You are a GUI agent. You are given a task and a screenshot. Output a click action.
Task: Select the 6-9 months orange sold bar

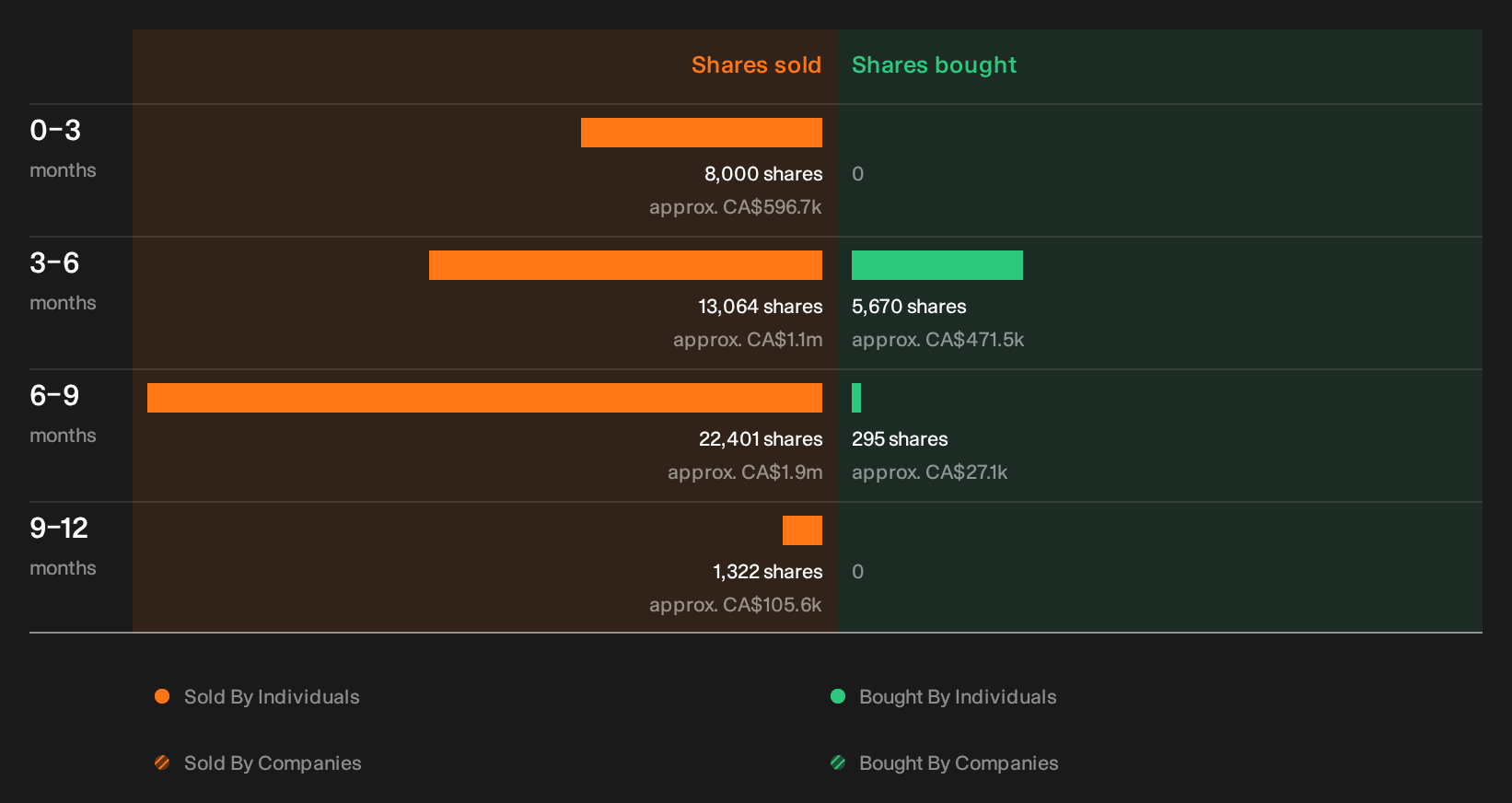(484, 398)
